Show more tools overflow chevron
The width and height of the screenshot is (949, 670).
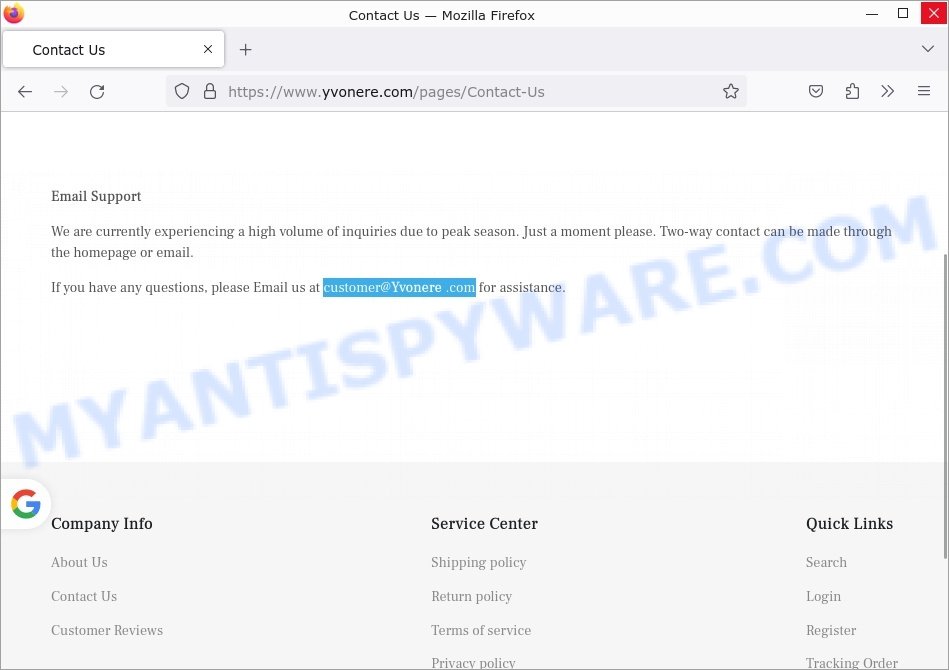(887, 91)
